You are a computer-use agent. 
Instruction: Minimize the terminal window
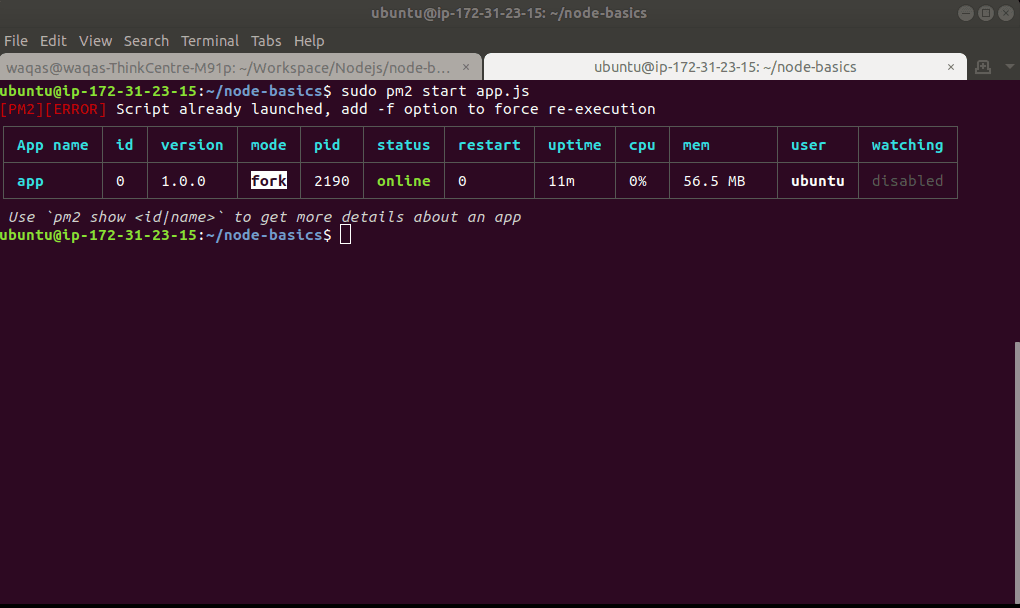click(x=965, y=13)
